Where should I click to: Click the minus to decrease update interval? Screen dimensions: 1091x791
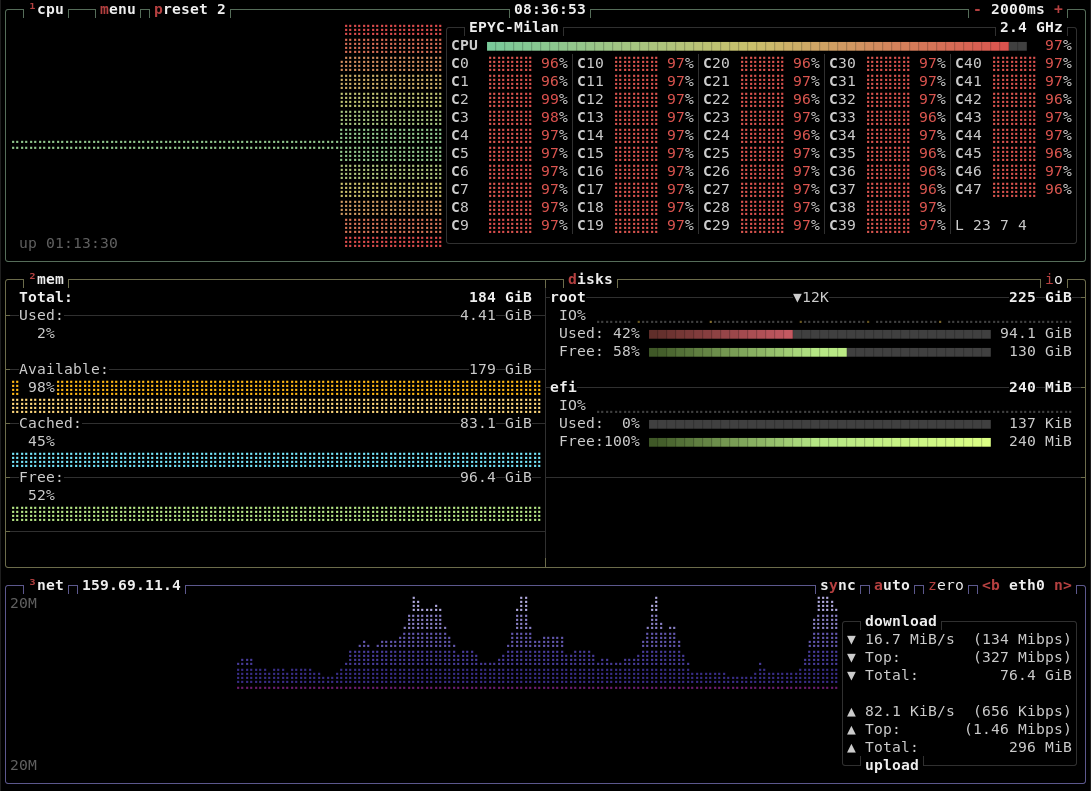[x=977, y=9]
